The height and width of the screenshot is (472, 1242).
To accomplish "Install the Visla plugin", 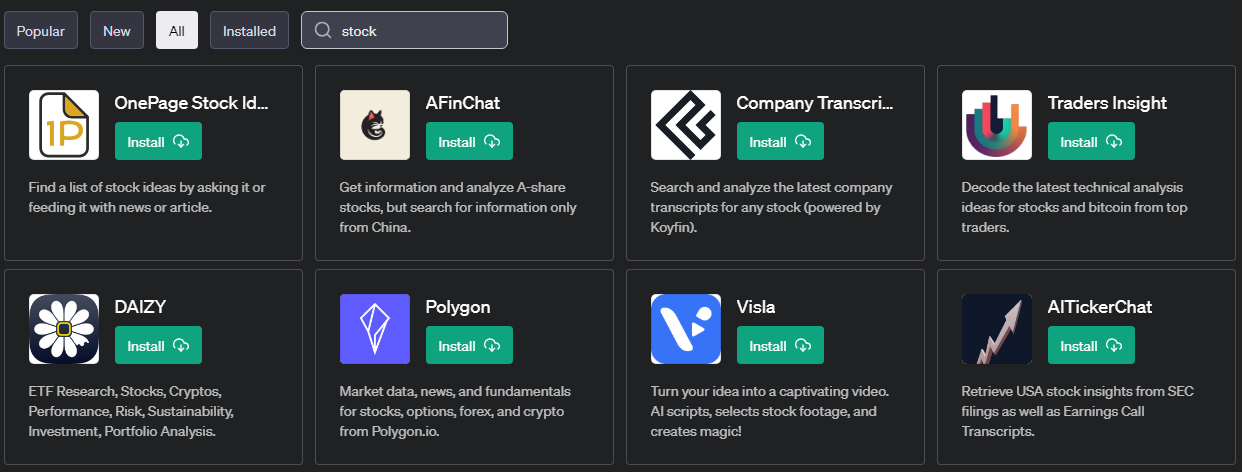I will (x=780, y=345).
